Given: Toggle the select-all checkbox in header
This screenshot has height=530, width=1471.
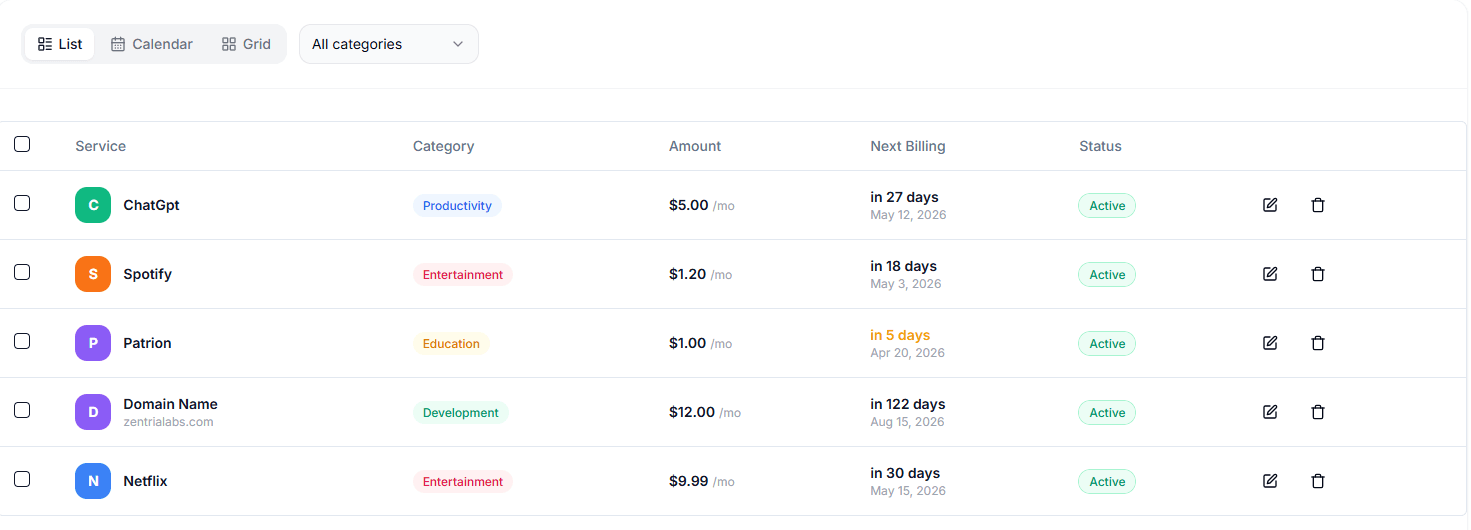Looking at the screenshot, I should pos(22,144).
